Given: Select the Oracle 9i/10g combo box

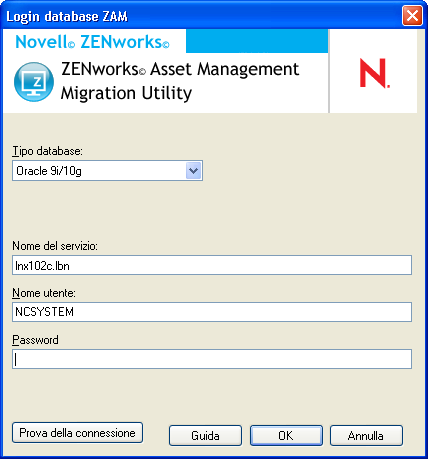Looking at the screenshot, I should (107, 171).
